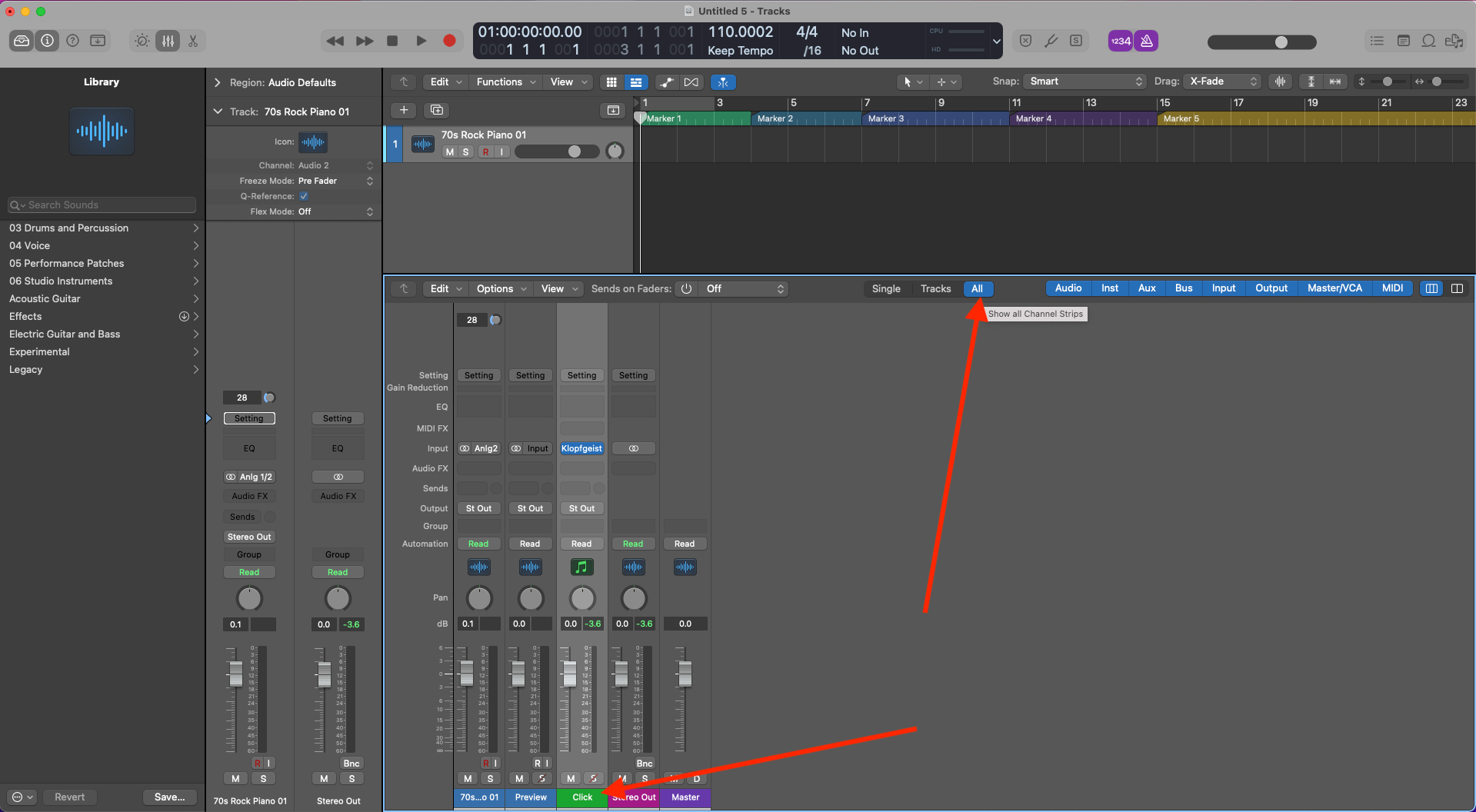Adjust the Pan knob on the Click channel
Viewport: 1476px width, 812px height.
click(582, 598)
